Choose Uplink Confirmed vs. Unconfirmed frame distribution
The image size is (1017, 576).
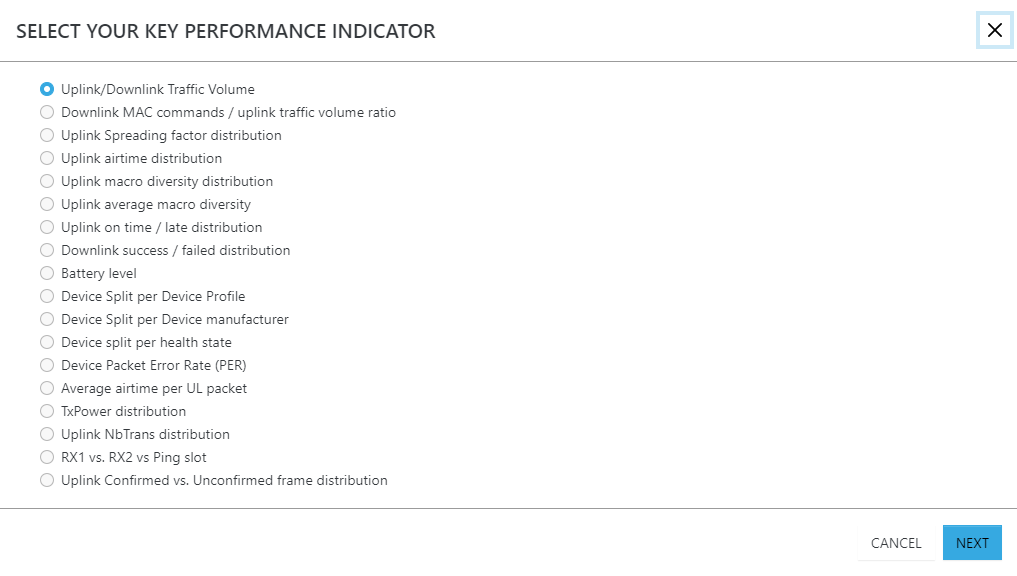pos(47,480)
